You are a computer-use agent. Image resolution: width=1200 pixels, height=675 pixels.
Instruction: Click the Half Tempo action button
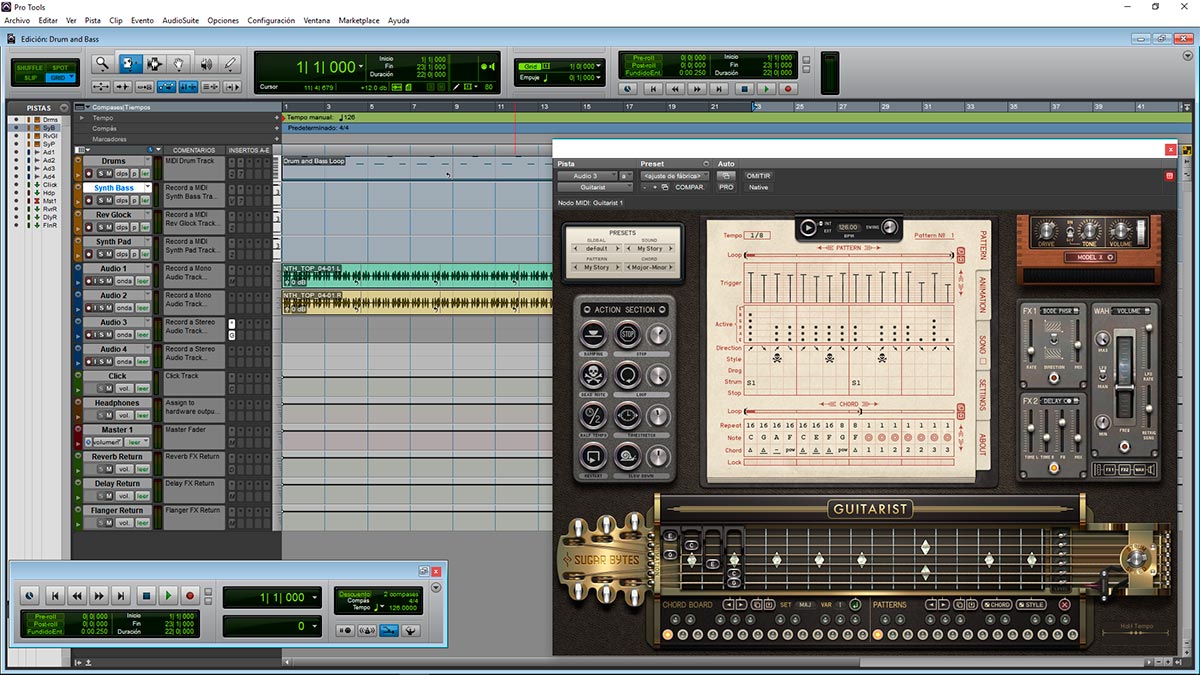pyautogui.click(x=592, y=416)
